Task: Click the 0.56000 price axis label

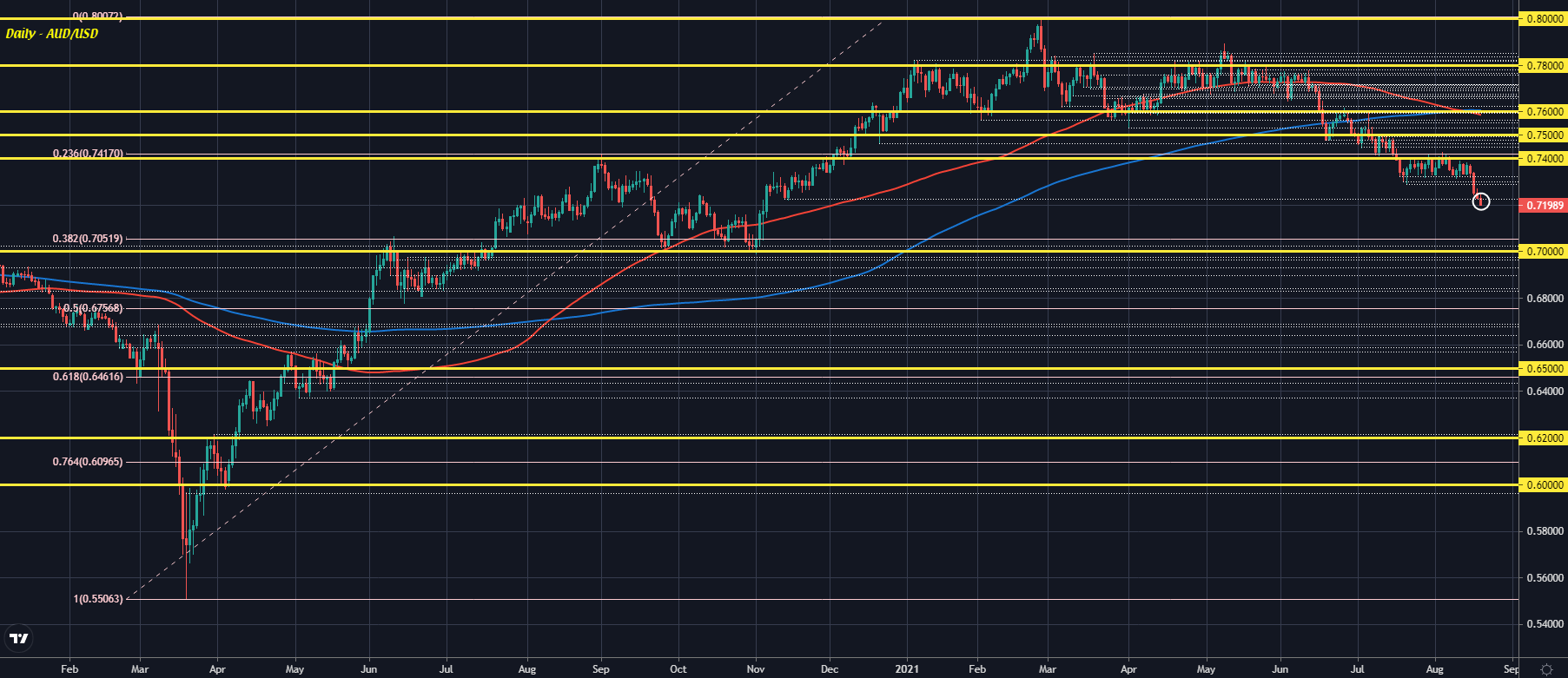Action: tap(1545, 578)
